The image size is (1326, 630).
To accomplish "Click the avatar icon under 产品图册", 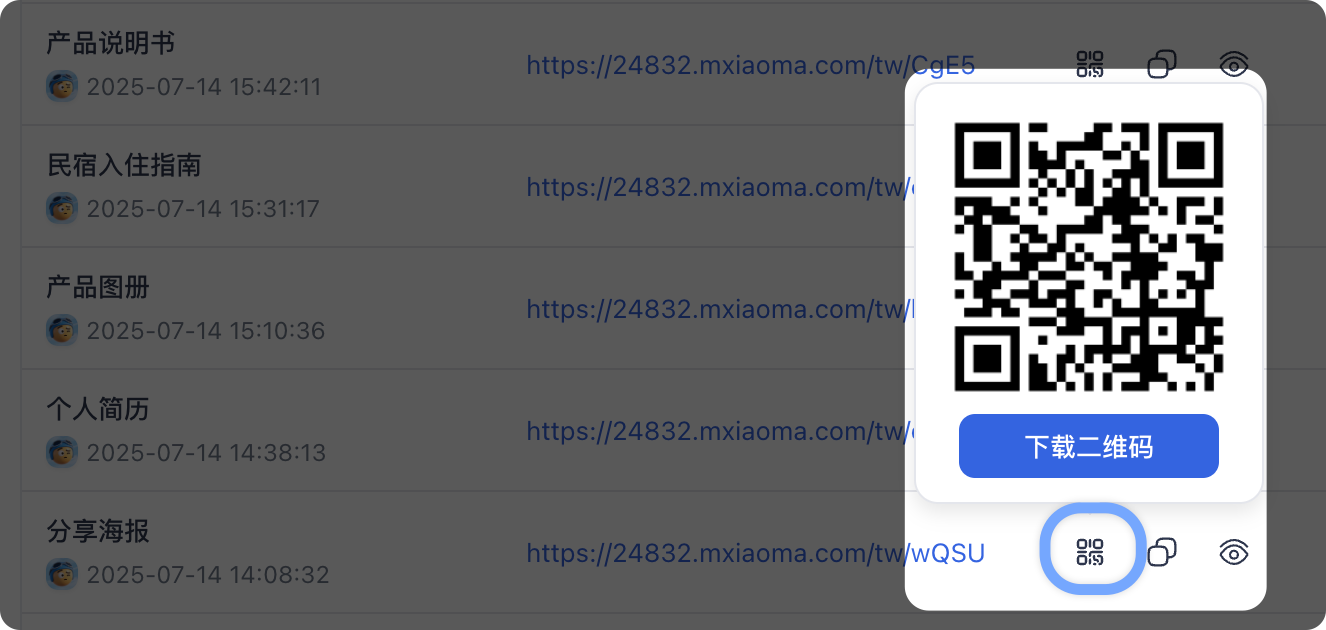I will [62, 330].
